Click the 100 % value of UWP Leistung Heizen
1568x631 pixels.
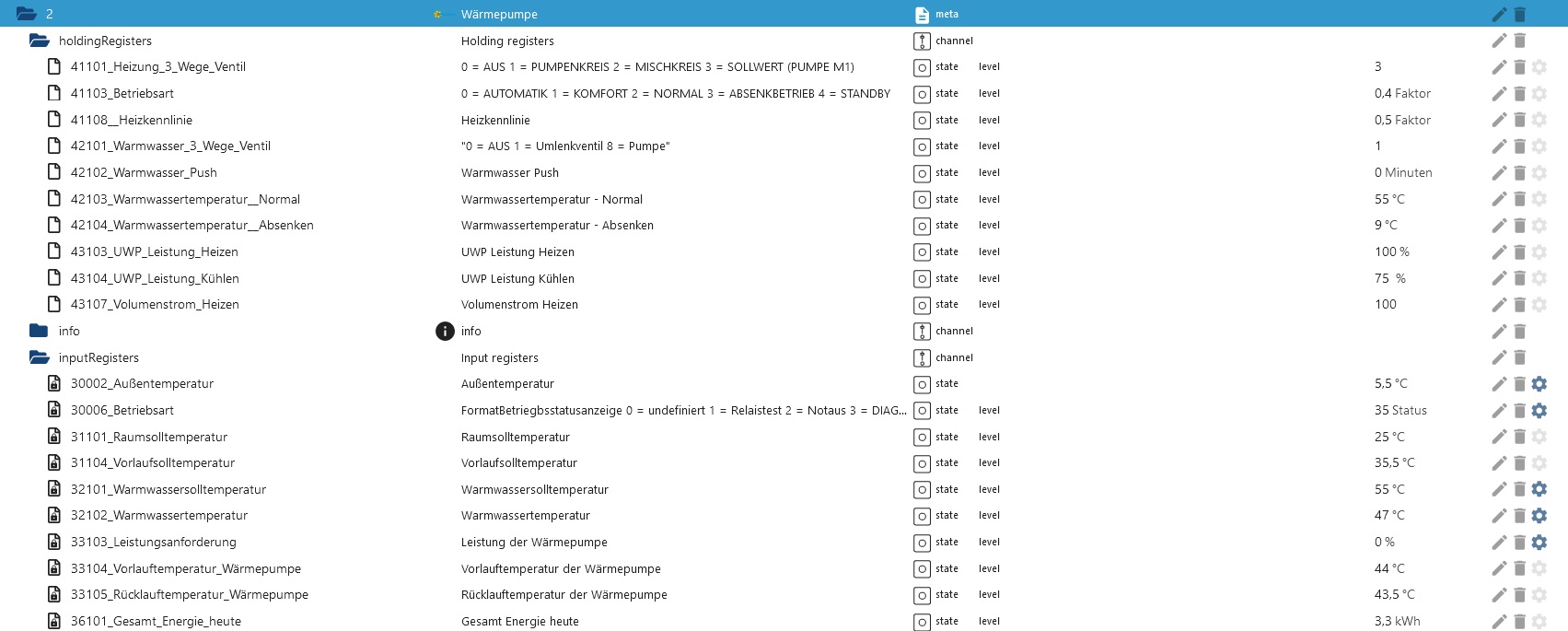(1391, 251)
